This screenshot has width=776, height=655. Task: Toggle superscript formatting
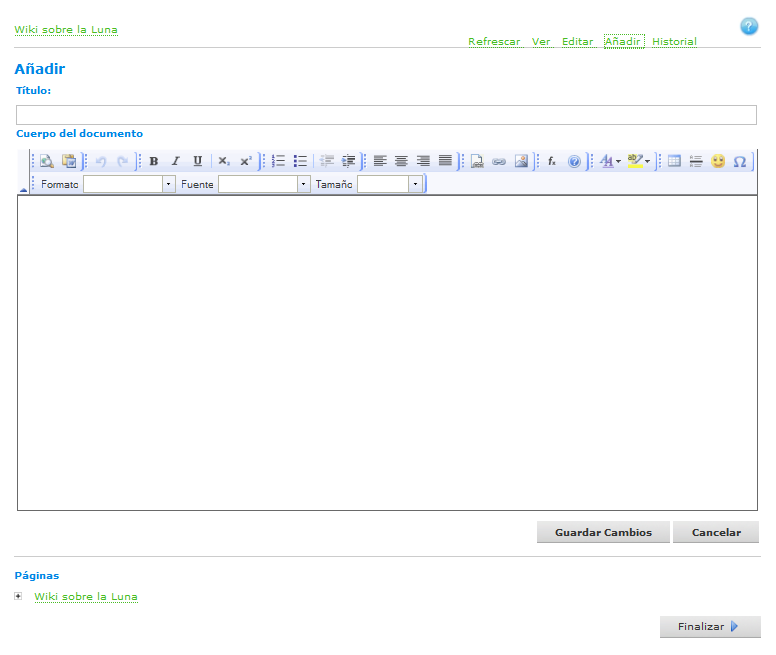[245, 161]
